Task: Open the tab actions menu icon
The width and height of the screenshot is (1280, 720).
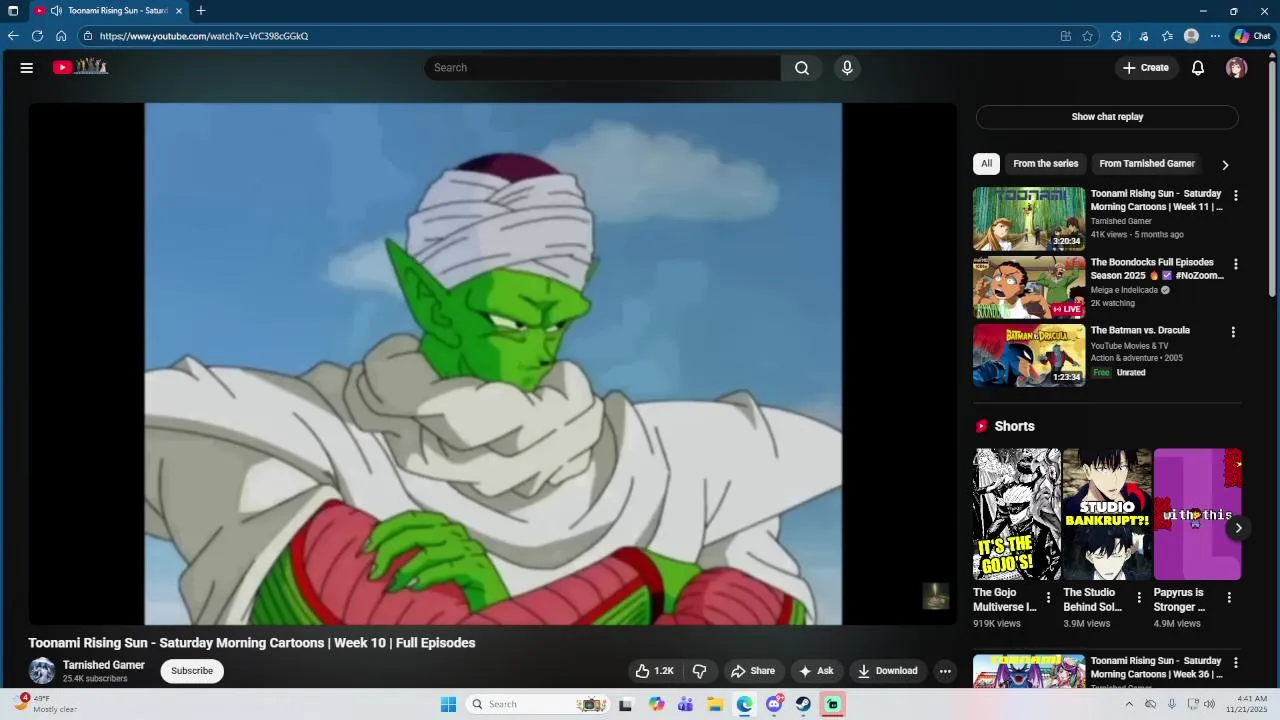Action: 13,11
